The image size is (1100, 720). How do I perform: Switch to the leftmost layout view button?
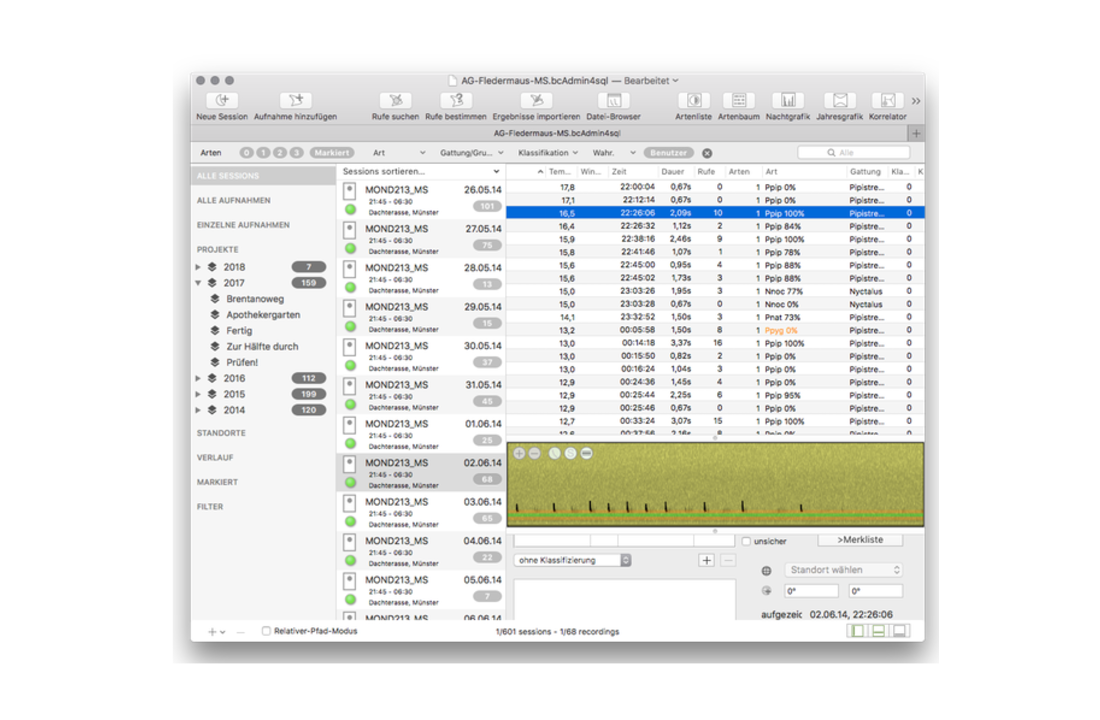click(857, 631)
